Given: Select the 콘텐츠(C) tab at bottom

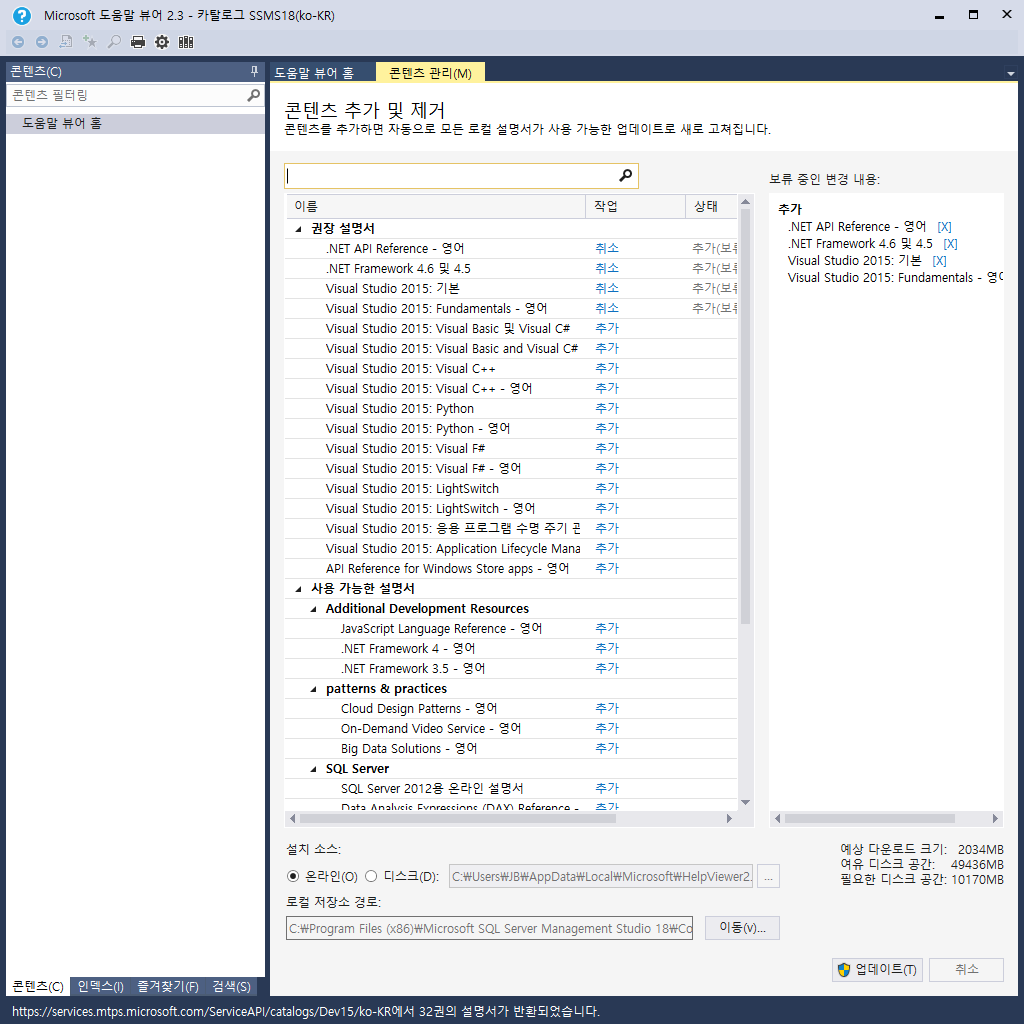Looking at the screenshot, I should pos(38,986).
